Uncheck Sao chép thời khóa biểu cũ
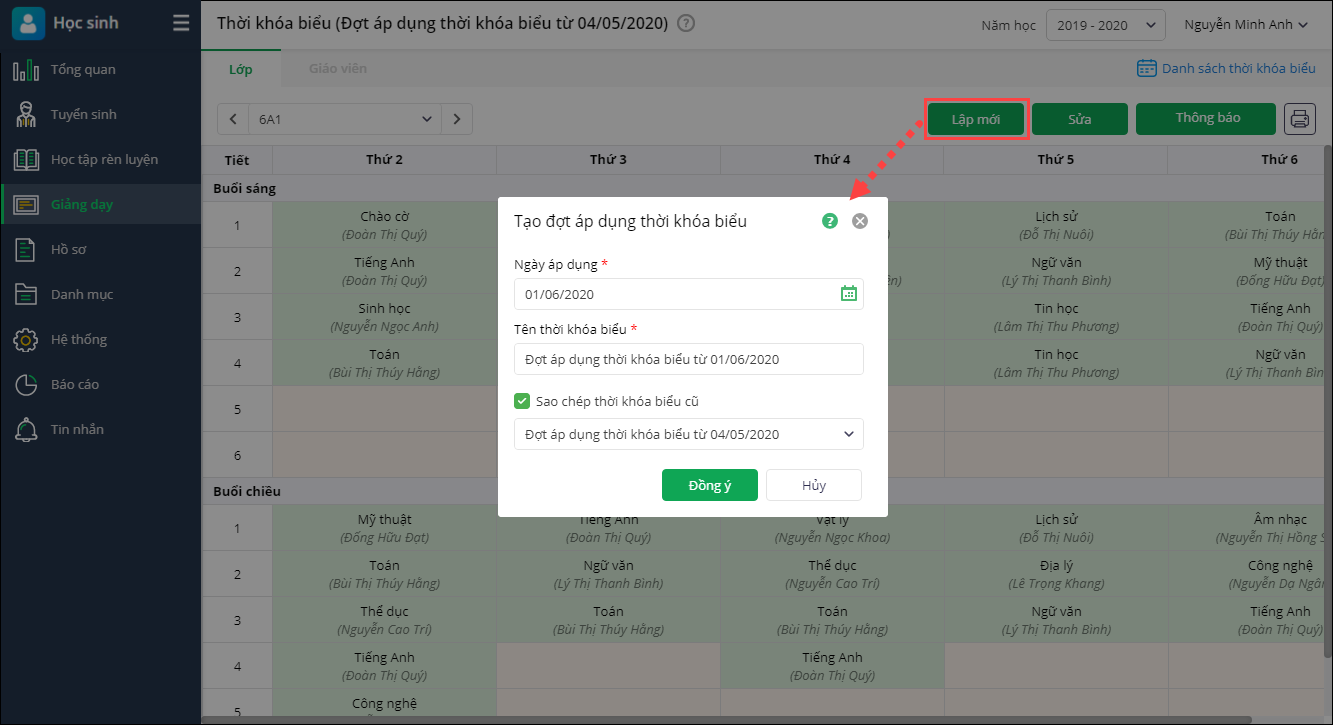This screenshot has width=1333, height=725. [x=522, y=401]
